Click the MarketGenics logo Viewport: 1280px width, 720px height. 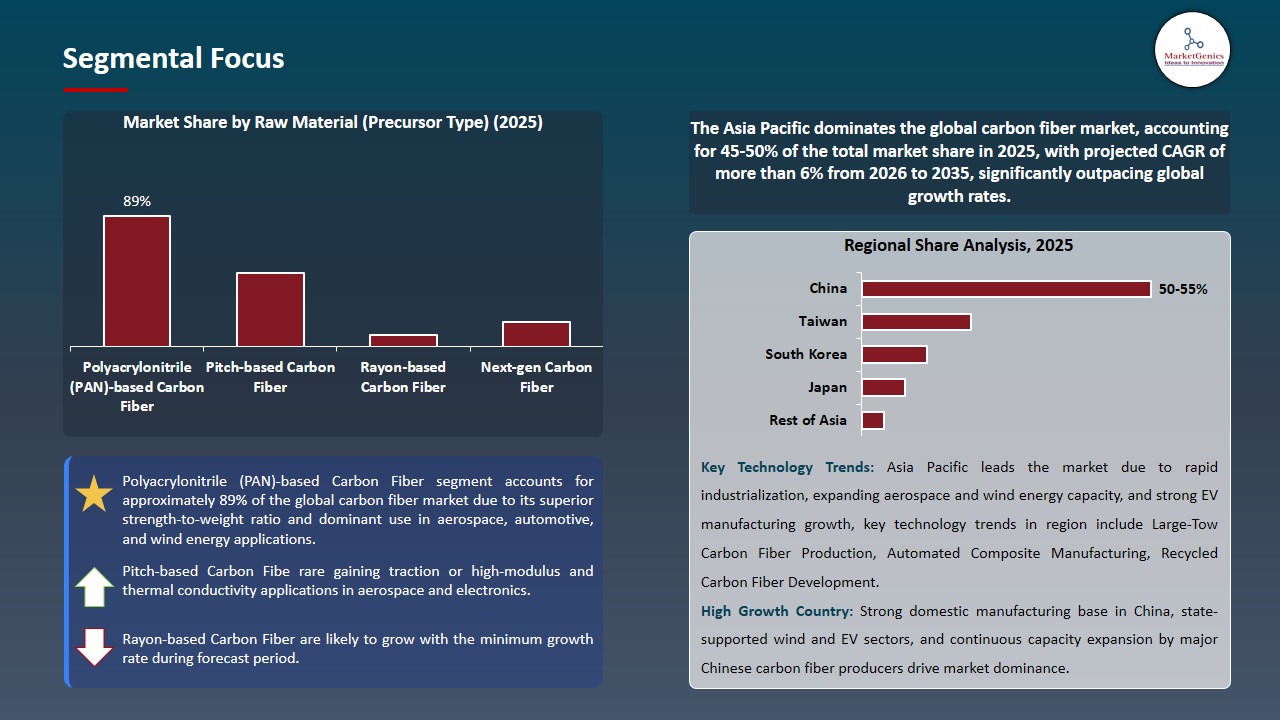click(1192, 49)
